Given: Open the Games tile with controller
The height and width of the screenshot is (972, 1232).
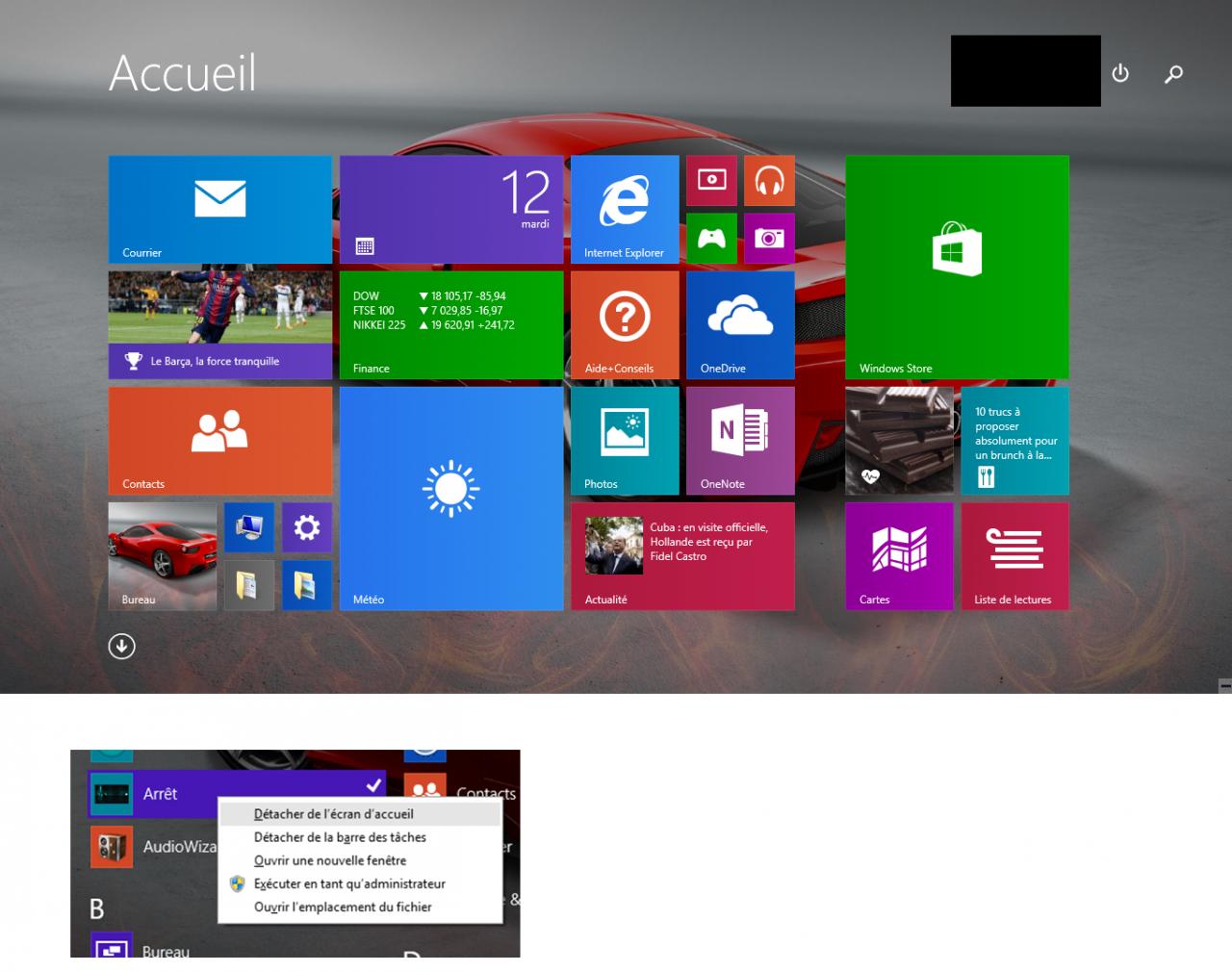Looking at the screenshot, I should (x=711, y=239).
